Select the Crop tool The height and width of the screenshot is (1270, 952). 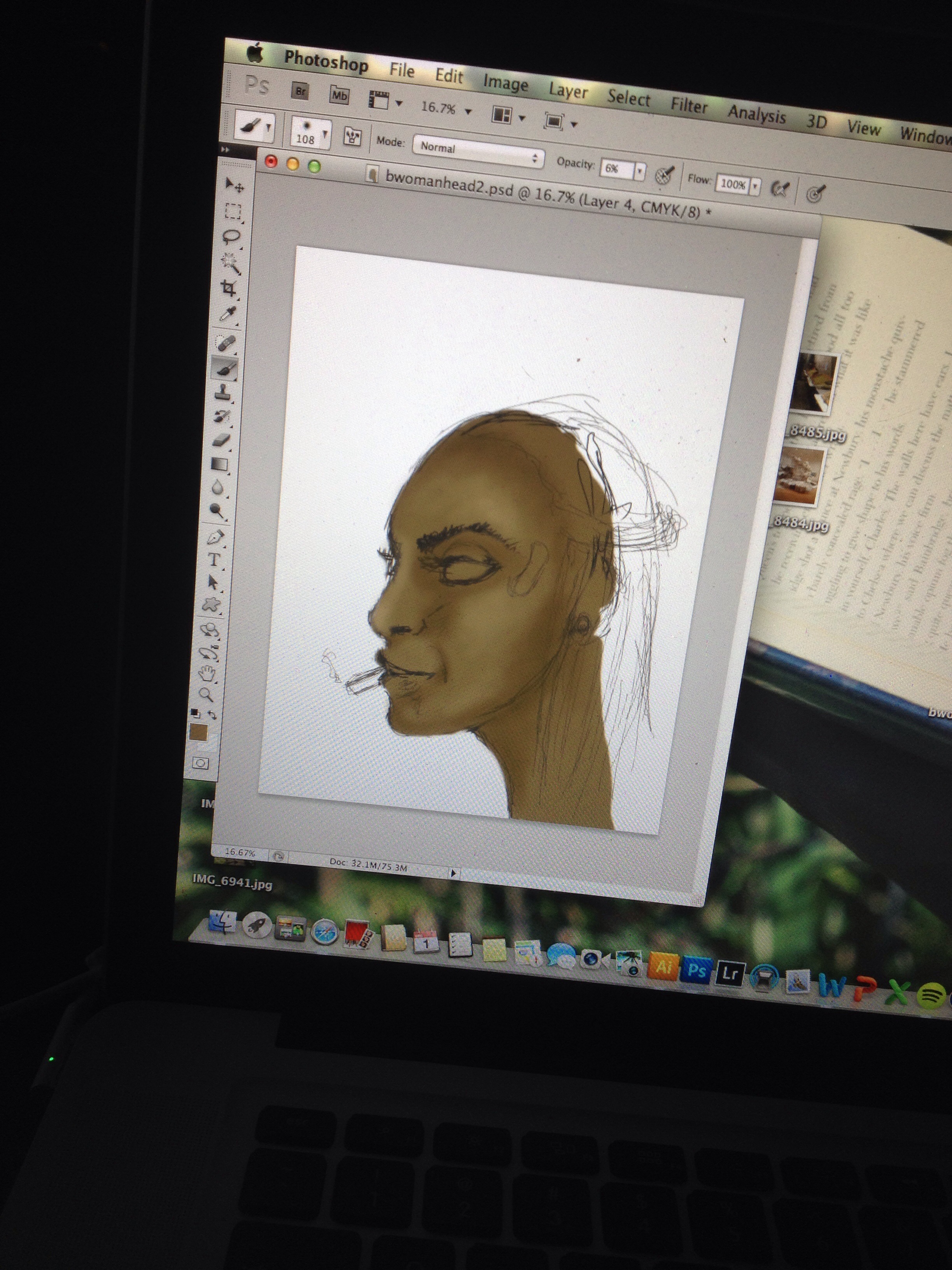pyautogui.click(x=229, y=288)
